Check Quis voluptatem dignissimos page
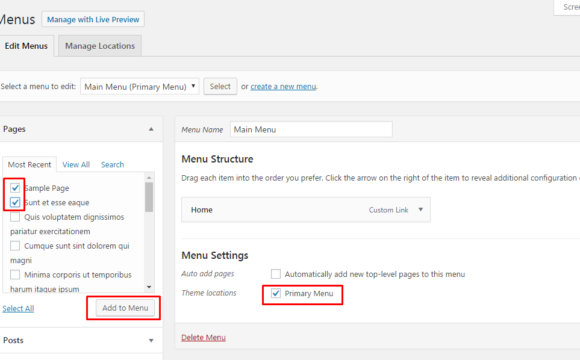 point(15,217)
